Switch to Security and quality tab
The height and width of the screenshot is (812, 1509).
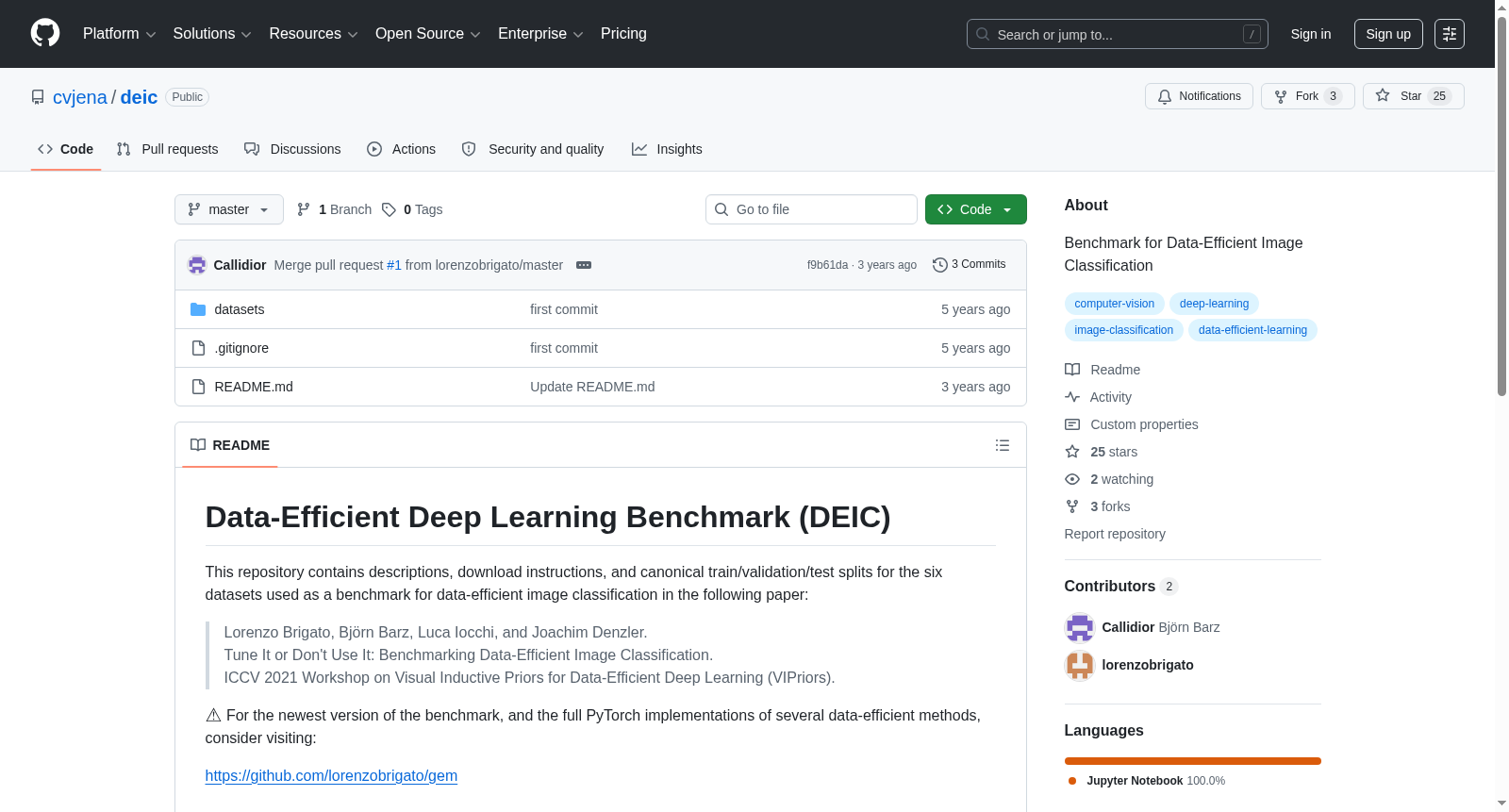point(533,149)
